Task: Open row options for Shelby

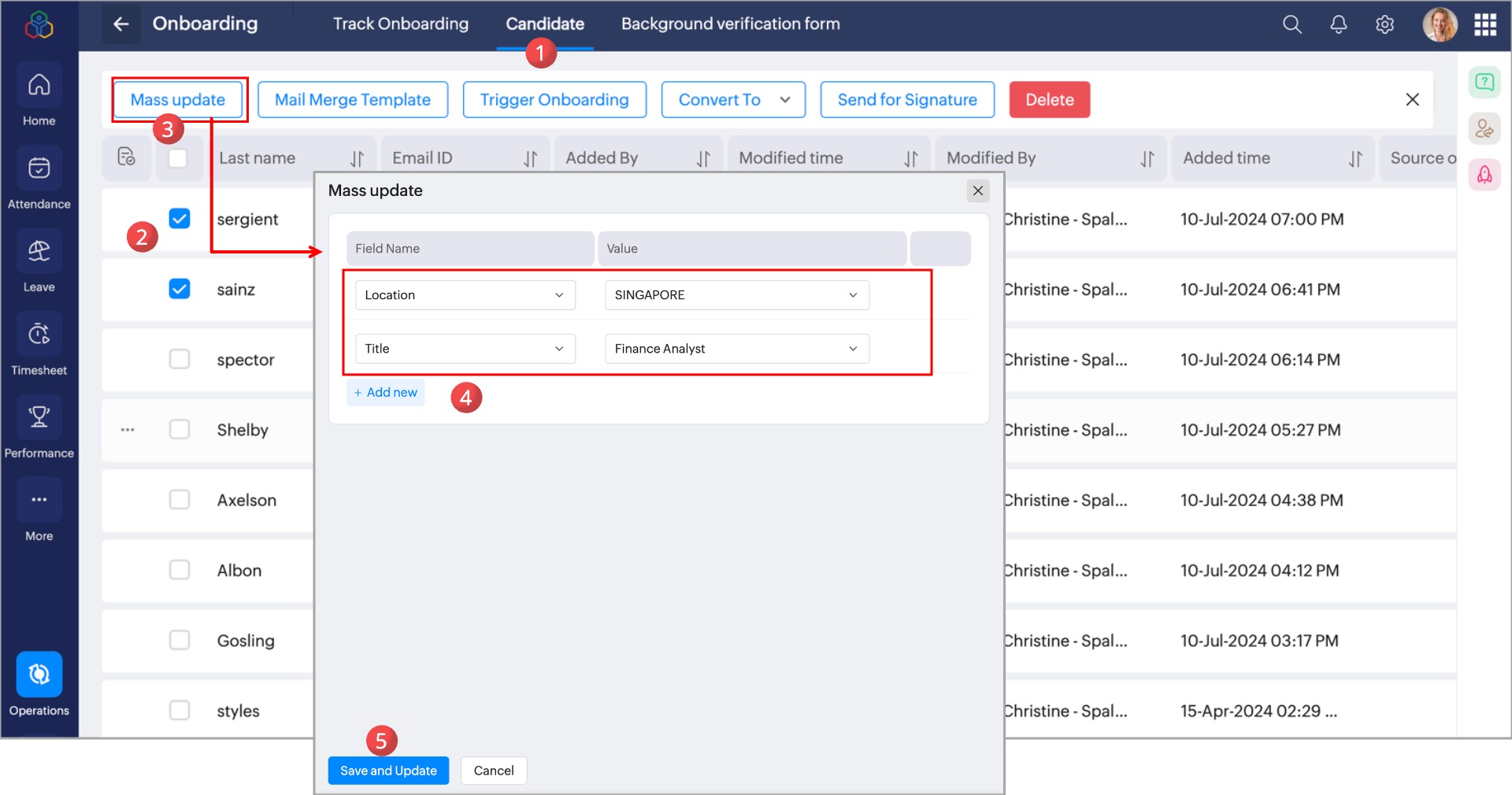Action: click(x=128, y=430)
